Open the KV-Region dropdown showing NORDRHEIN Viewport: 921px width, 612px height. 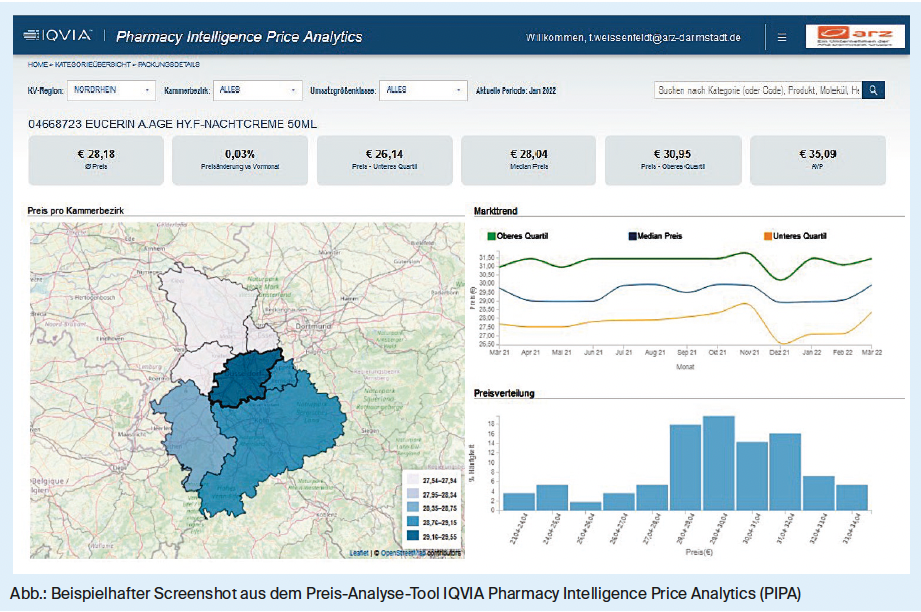(112, 90)
